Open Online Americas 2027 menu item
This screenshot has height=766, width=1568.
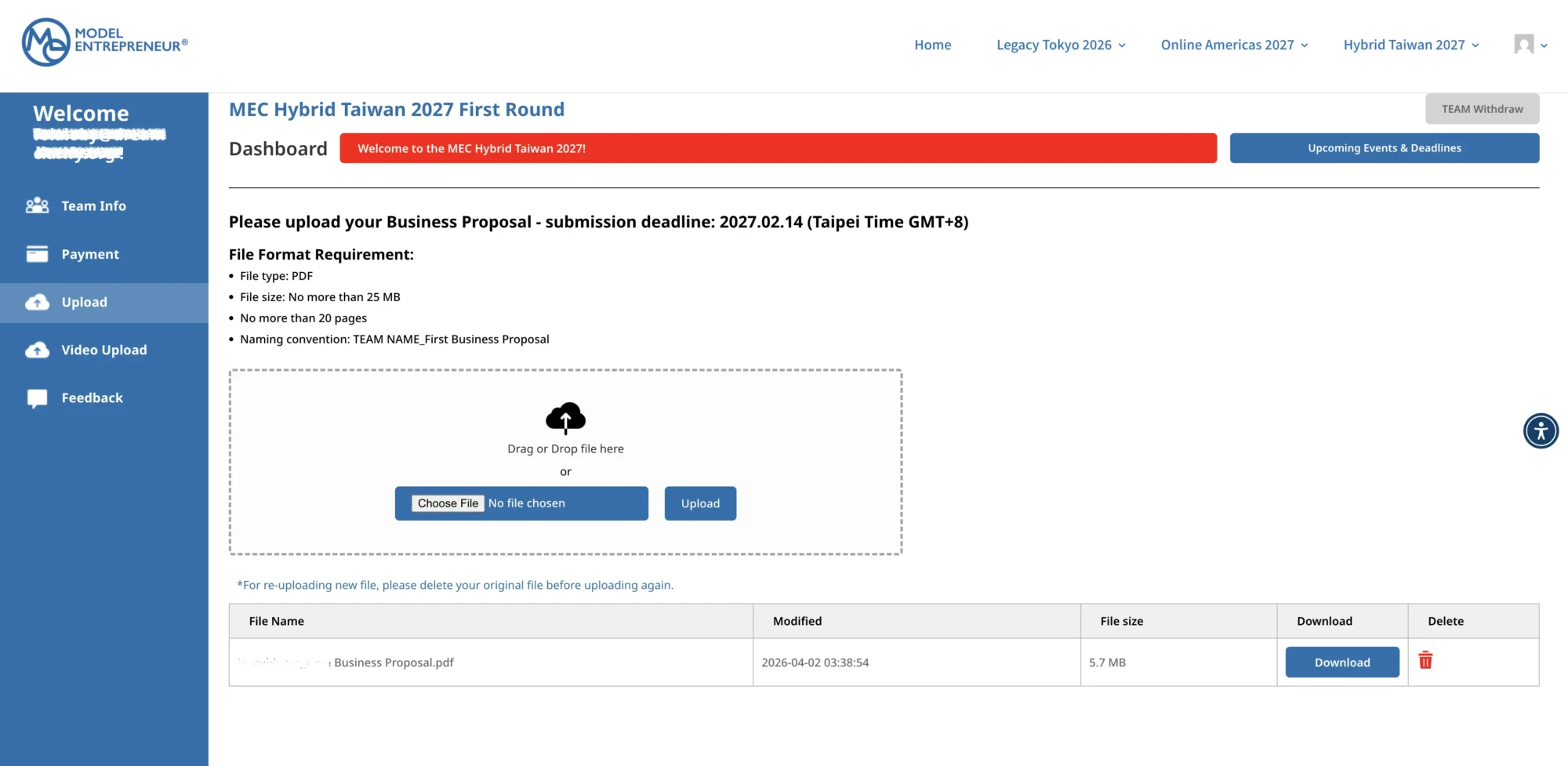click(x=1227, y=45)
